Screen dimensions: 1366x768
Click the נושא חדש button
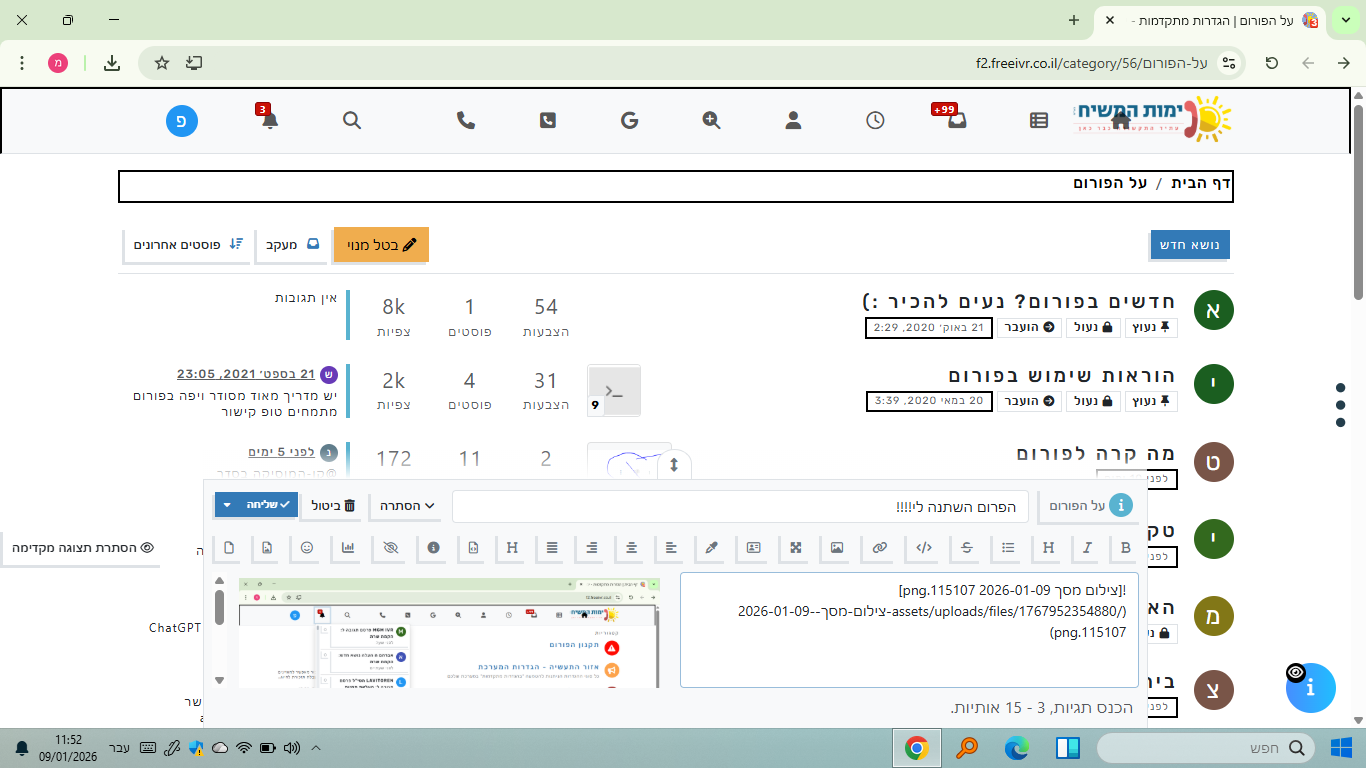[1189, 245]
